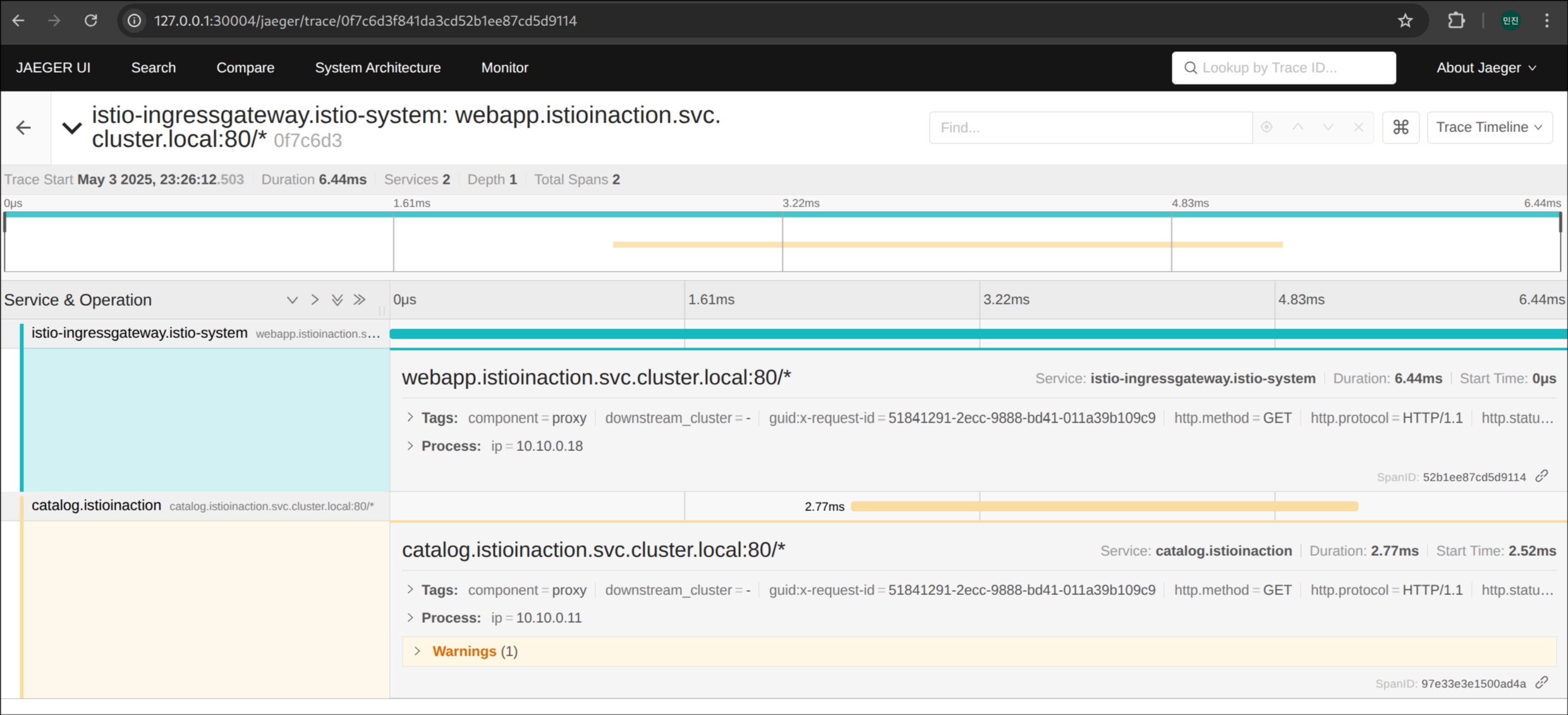This screenshot has width=1568, height=715.
Task: Open the About Jaeger dropdown
Action: click(x=1486, y=68)
